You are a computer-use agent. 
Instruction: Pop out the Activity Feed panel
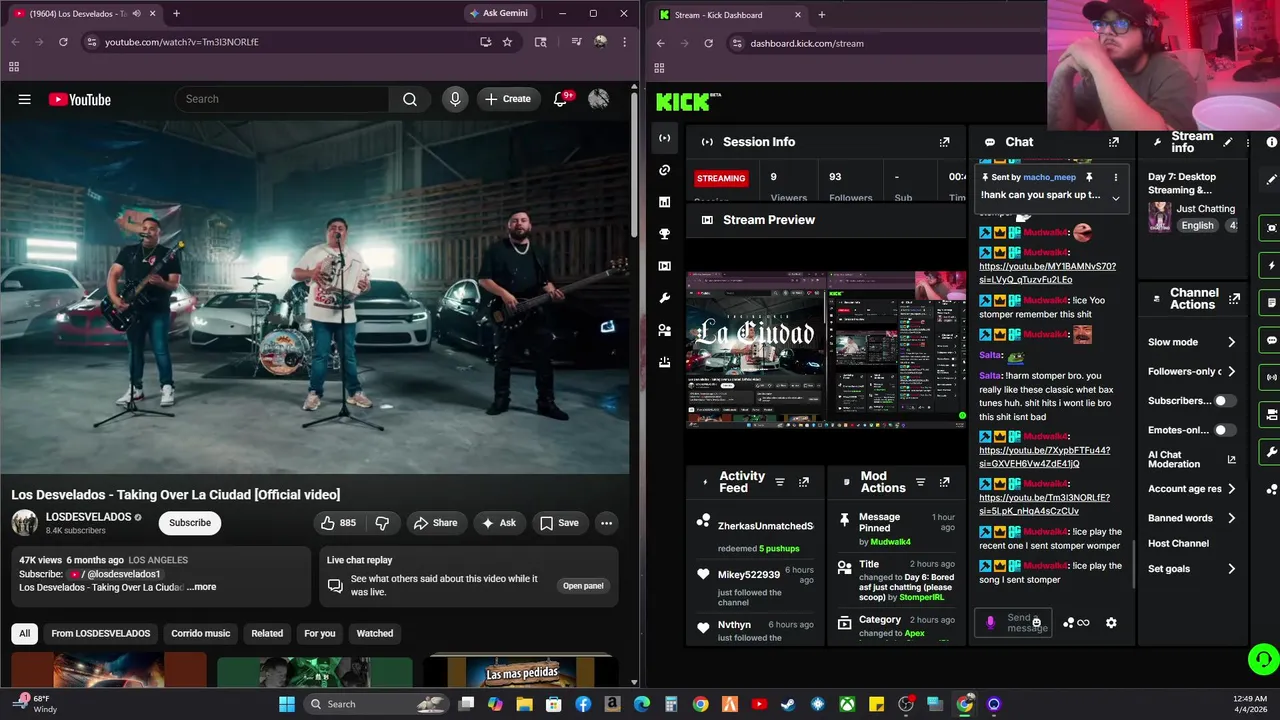803,482
